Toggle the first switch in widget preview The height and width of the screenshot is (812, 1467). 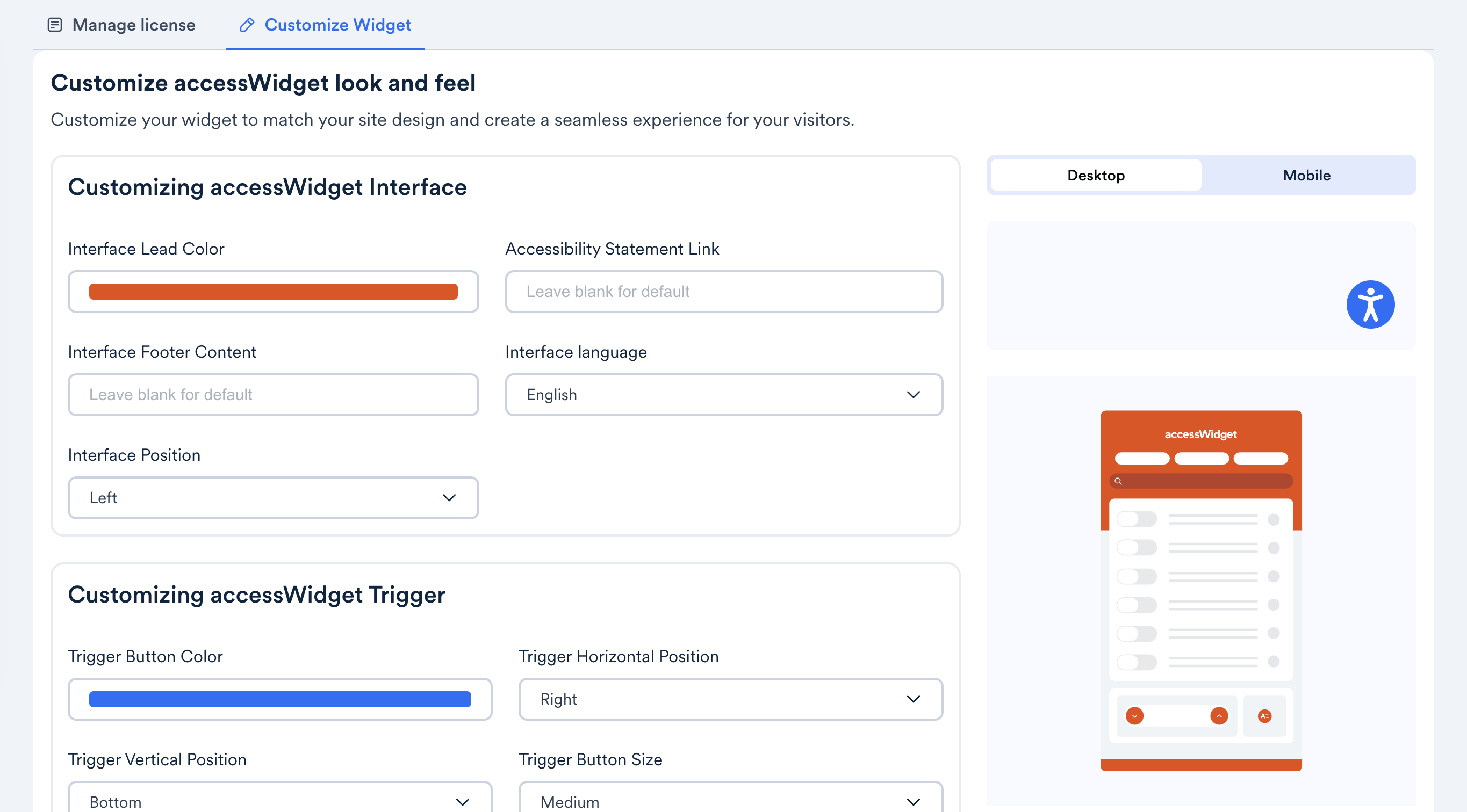pyautogui.click(x=1136, y=518)
